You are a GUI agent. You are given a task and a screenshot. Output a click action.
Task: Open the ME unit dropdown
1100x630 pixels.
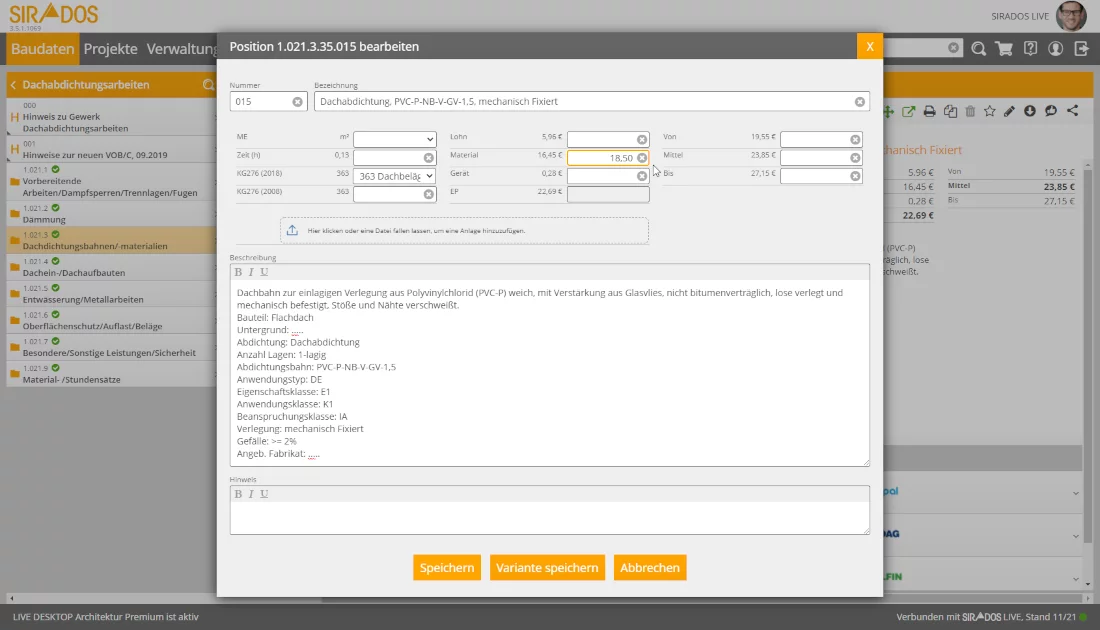[394, 139]
